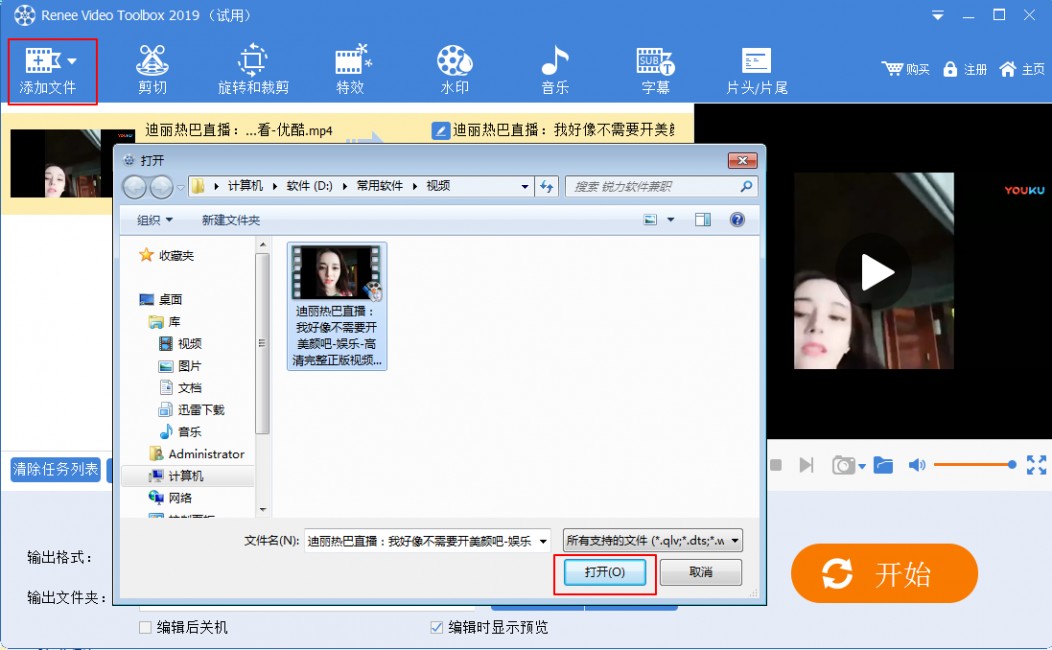Toggle the 编辑时显示预览 checkbox

[436, 627]
